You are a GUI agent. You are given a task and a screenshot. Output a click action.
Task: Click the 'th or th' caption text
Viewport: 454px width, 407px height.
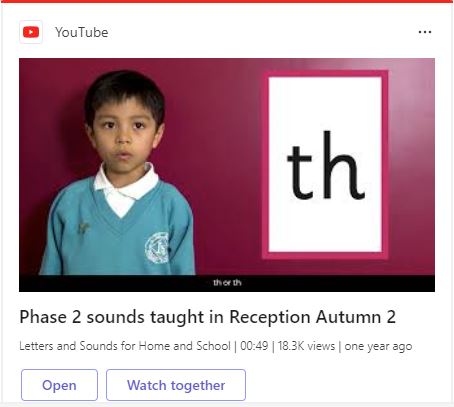coord(227,283)
